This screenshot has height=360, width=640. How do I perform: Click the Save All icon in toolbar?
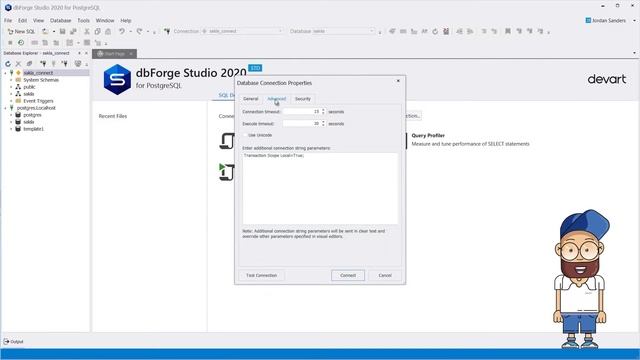tap(73, 31)
